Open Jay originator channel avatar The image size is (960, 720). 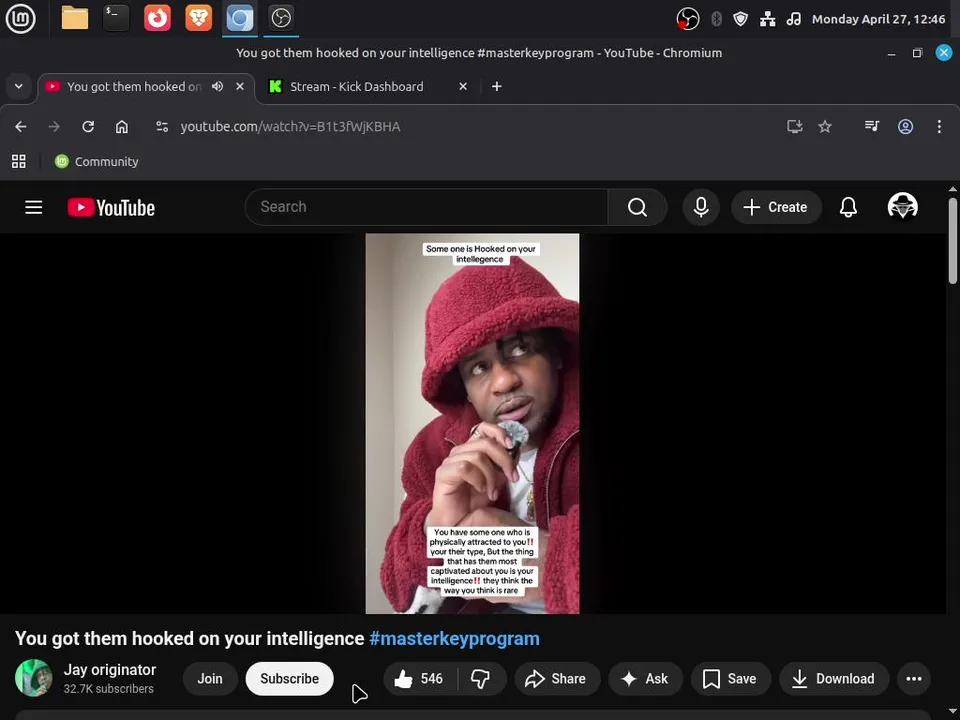[33, 678]
